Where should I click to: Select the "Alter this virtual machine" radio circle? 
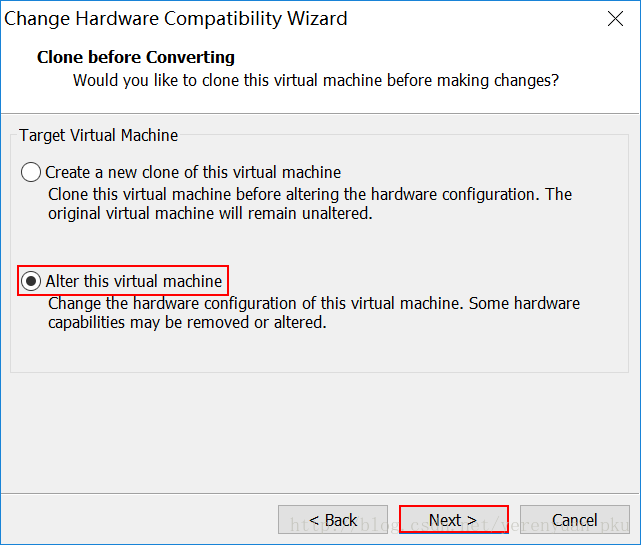tap(32, 281)
